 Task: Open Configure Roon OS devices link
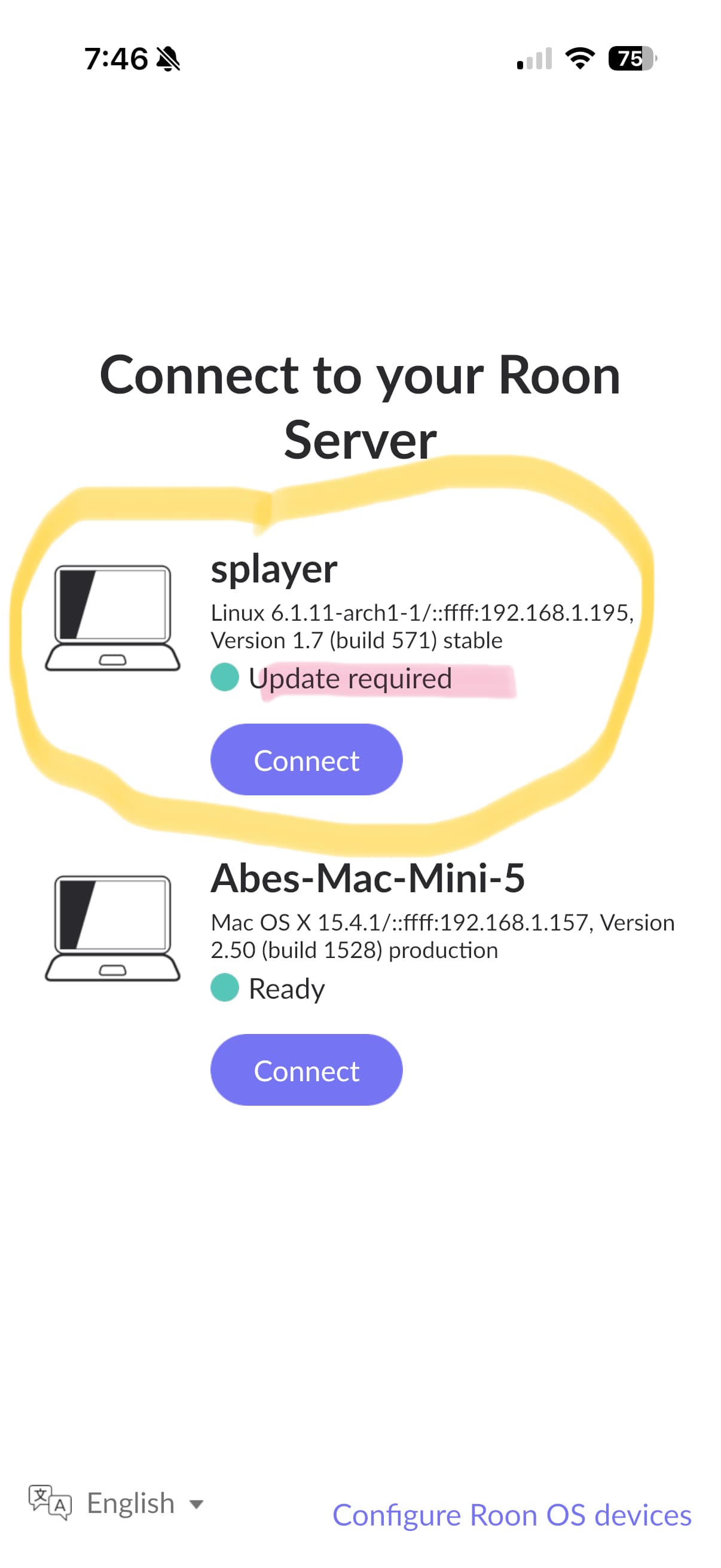[512, 1515]
